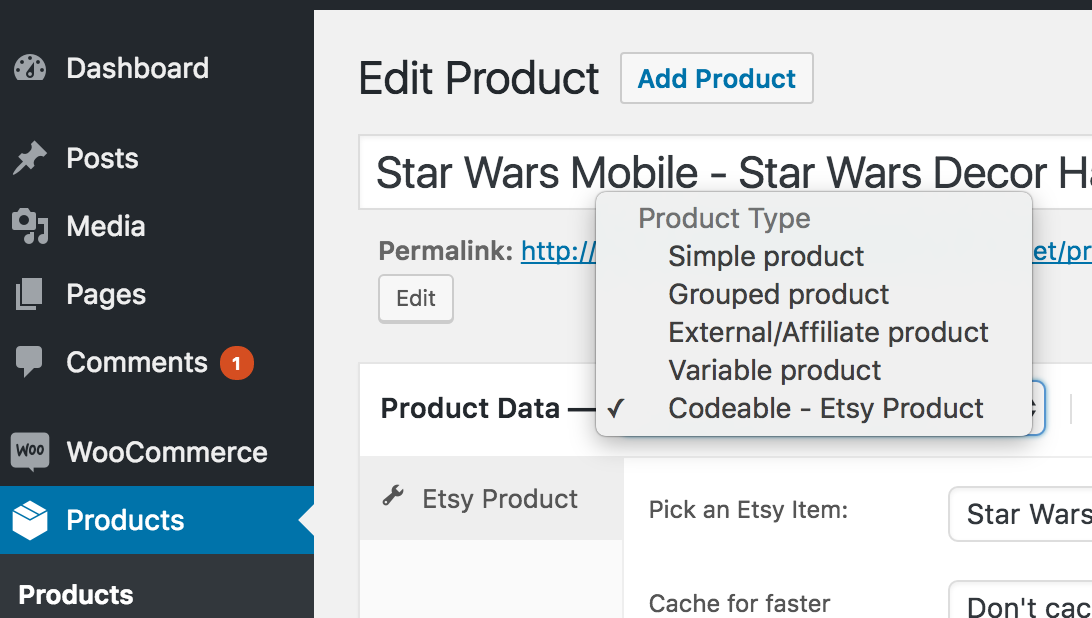The image size is (1092, 618).
Task: Open the product permalink URL
Action: [x=557, y=251]
